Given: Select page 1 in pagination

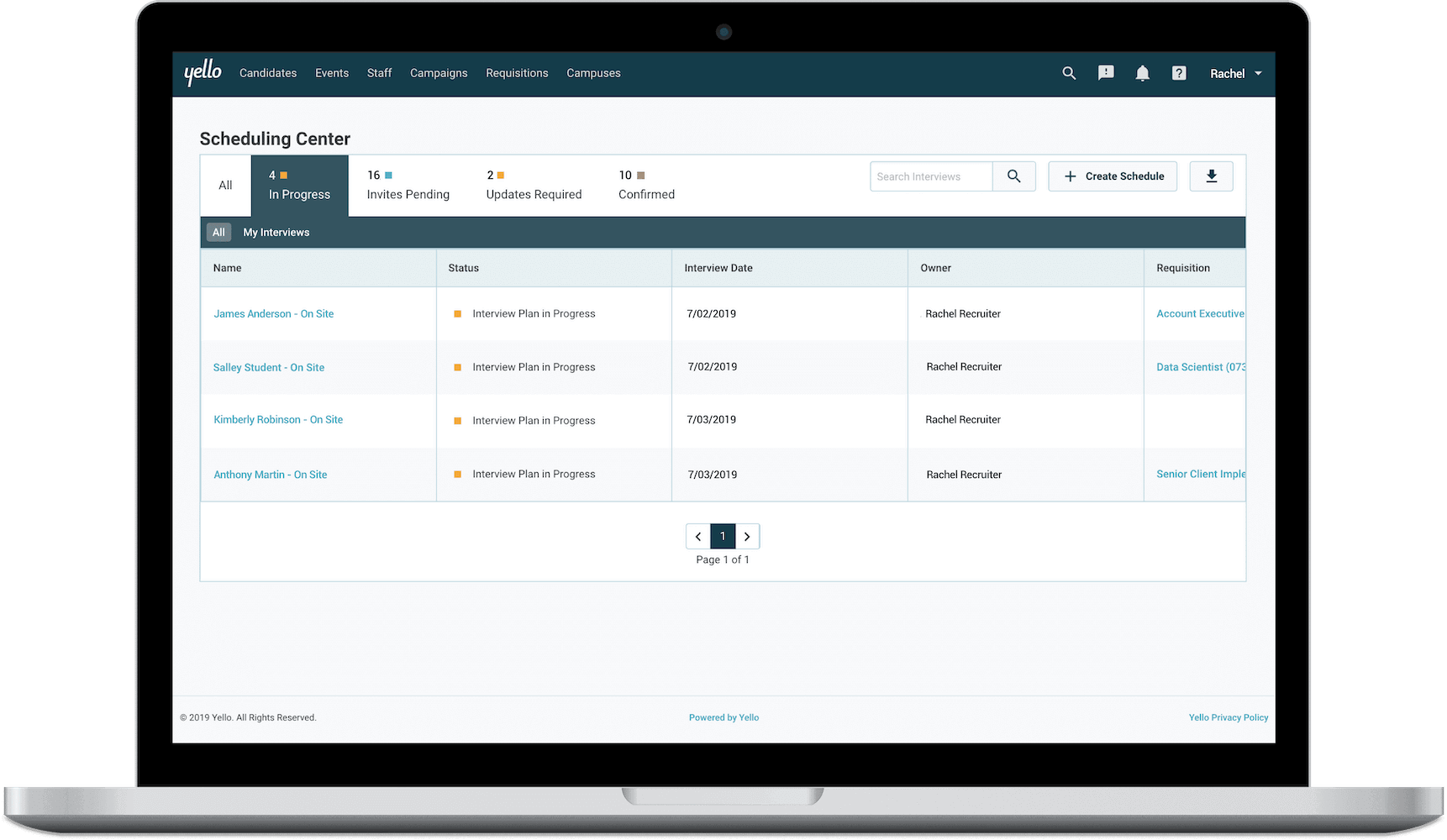Looking at the screenshot, I should [x=723, y=536].
